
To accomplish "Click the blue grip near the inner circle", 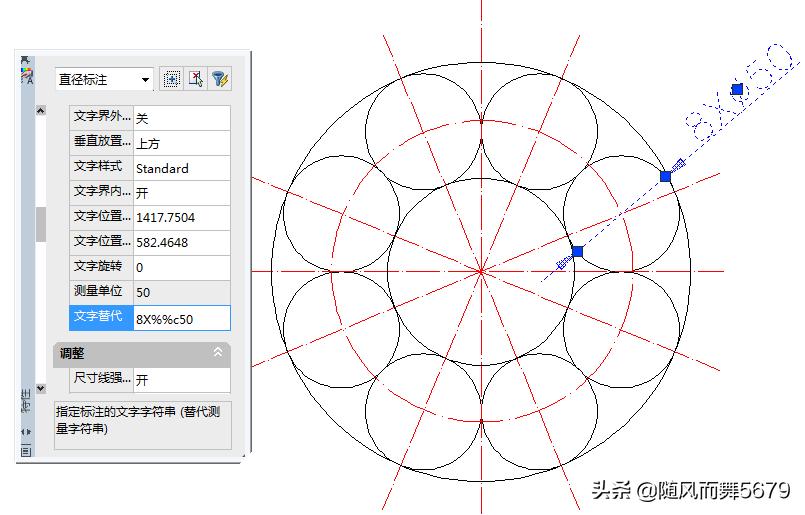I will (x=577, y=251).
